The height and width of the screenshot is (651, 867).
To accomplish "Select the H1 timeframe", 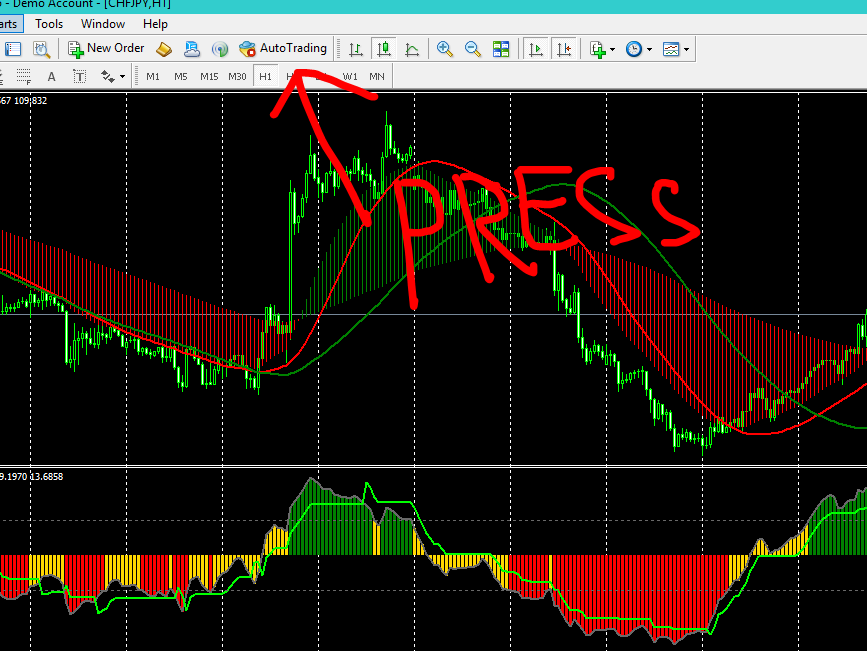I will click(265, 76).
